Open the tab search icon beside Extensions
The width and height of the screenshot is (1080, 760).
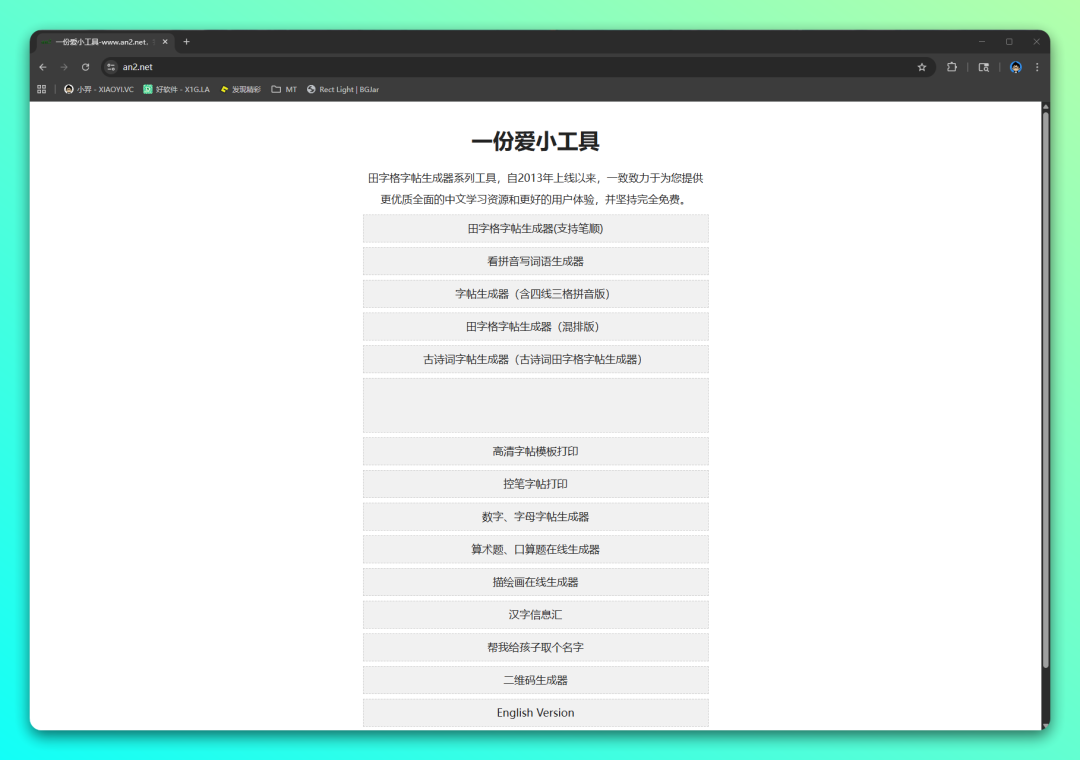984,67
